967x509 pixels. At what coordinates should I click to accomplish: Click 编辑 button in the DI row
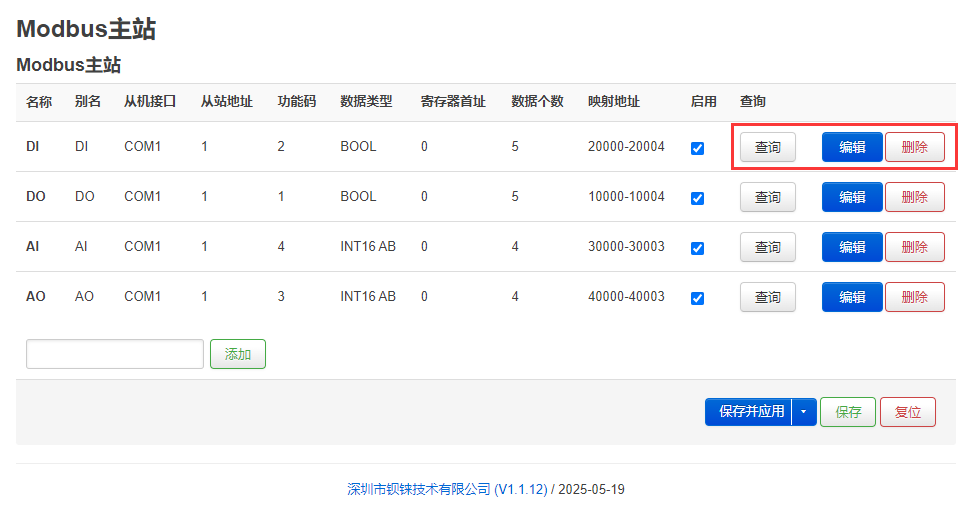coord(852,147)
